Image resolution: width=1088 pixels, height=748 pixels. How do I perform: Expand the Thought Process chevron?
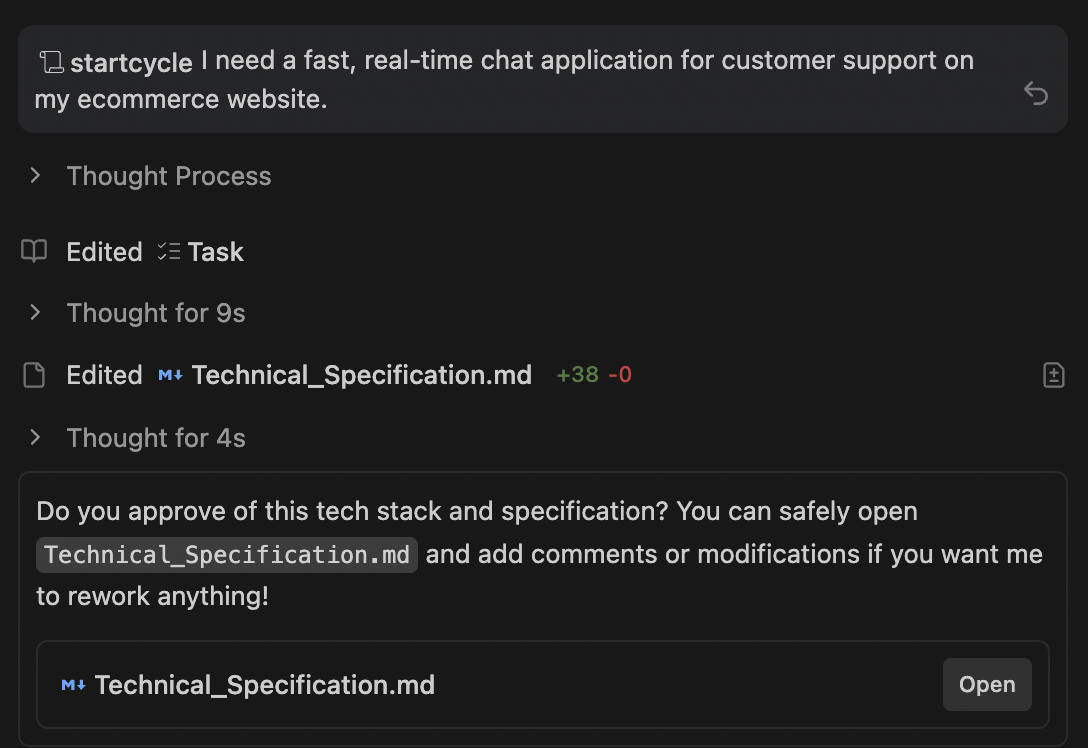pyautogui.click(x=36, y=176)
